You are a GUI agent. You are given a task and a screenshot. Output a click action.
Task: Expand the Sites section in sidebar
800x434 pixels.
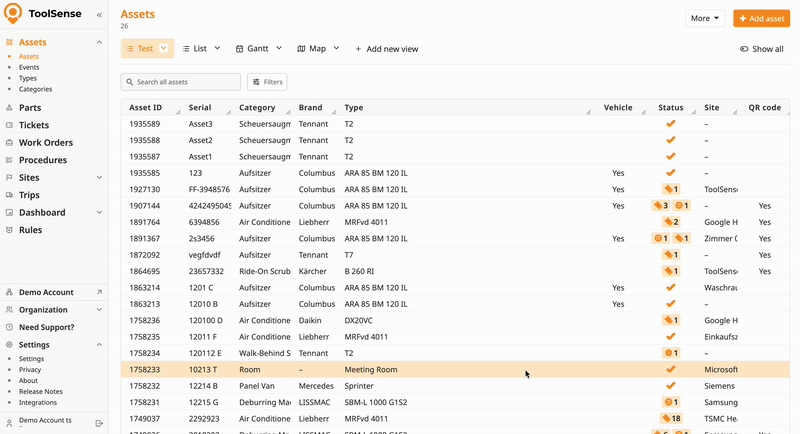(99, 178)
